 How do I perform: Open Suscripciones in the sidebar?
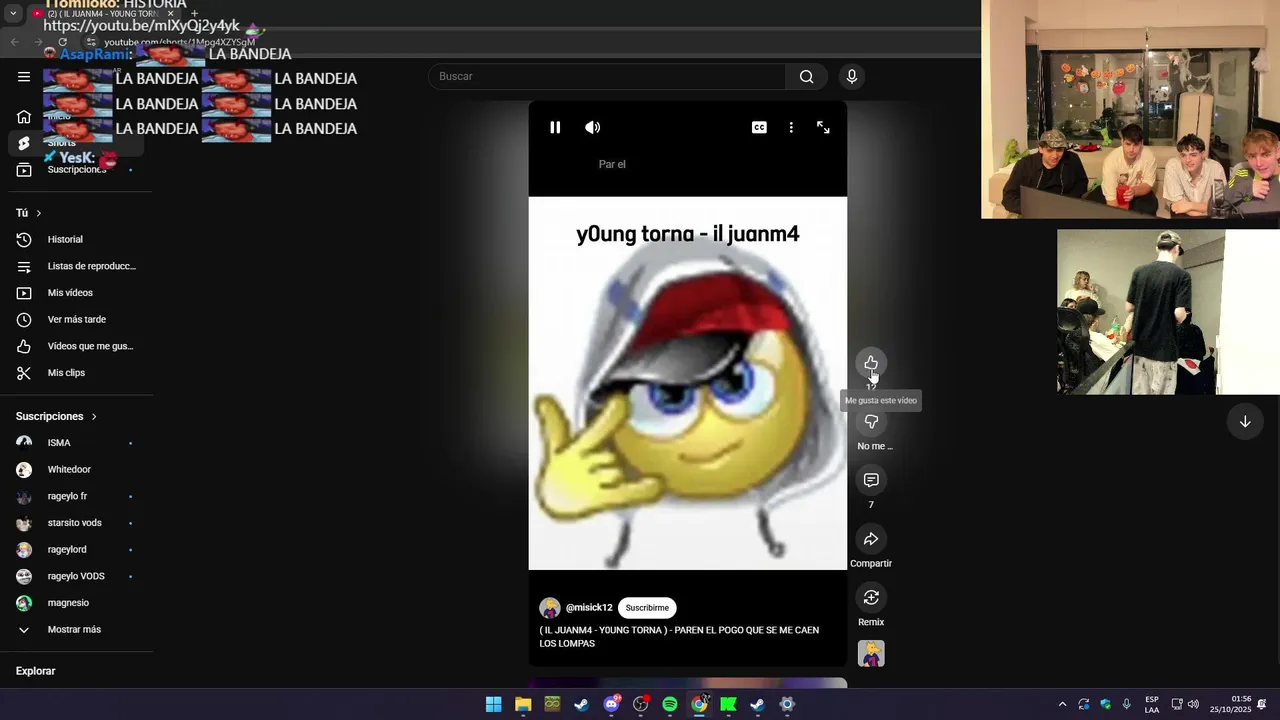pyautogui.click(x=76, y=170)
